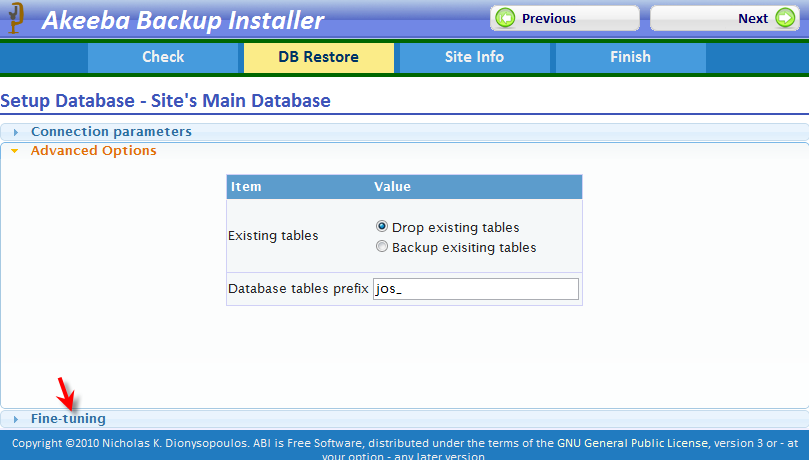The height and width of the screenshot is (460, 809).
Task: Click the green back arrow on Previous
Action: point(505,18)
